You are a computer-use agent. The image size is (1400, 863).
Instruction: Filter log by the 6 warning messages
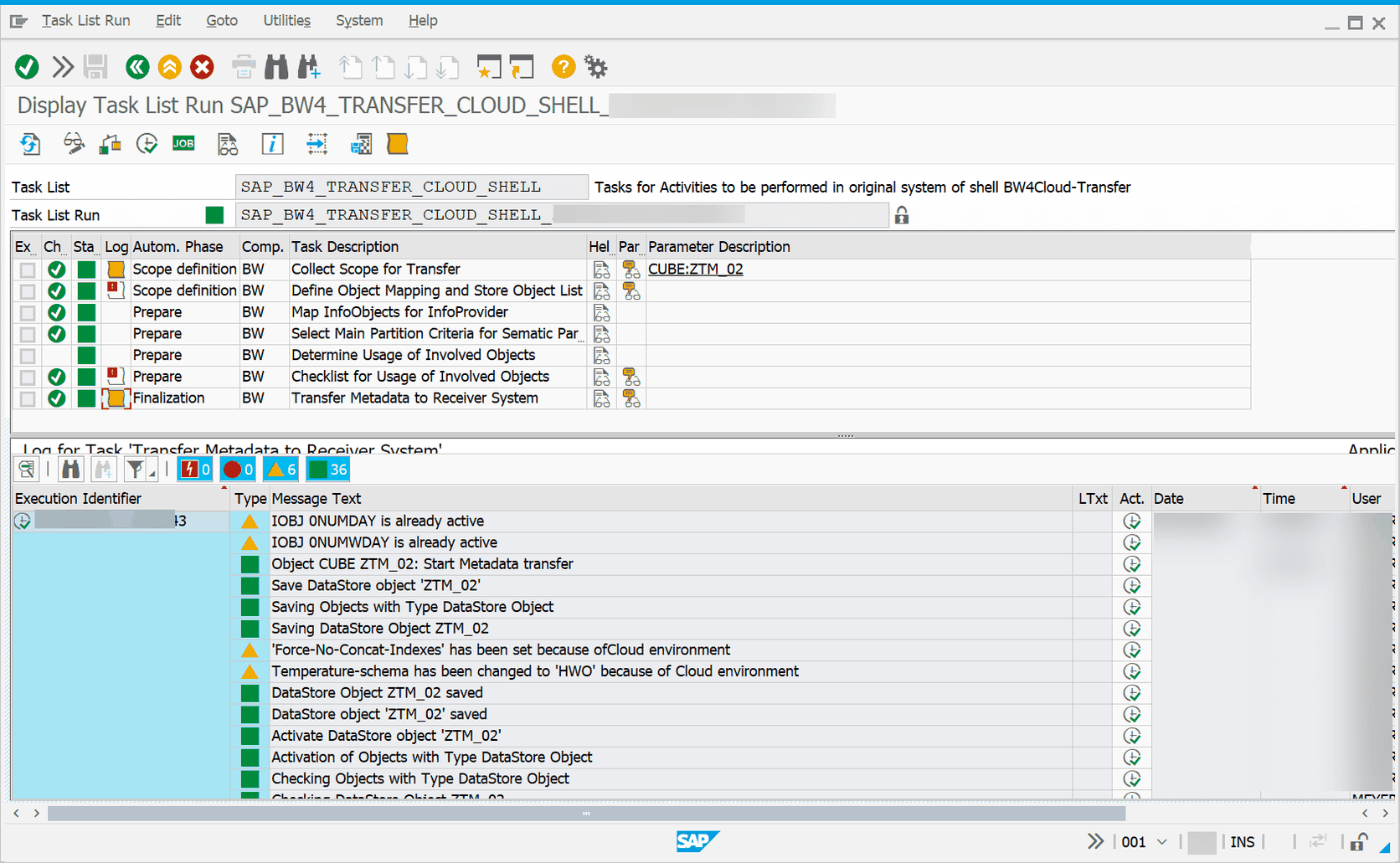[x=281, y=469]
